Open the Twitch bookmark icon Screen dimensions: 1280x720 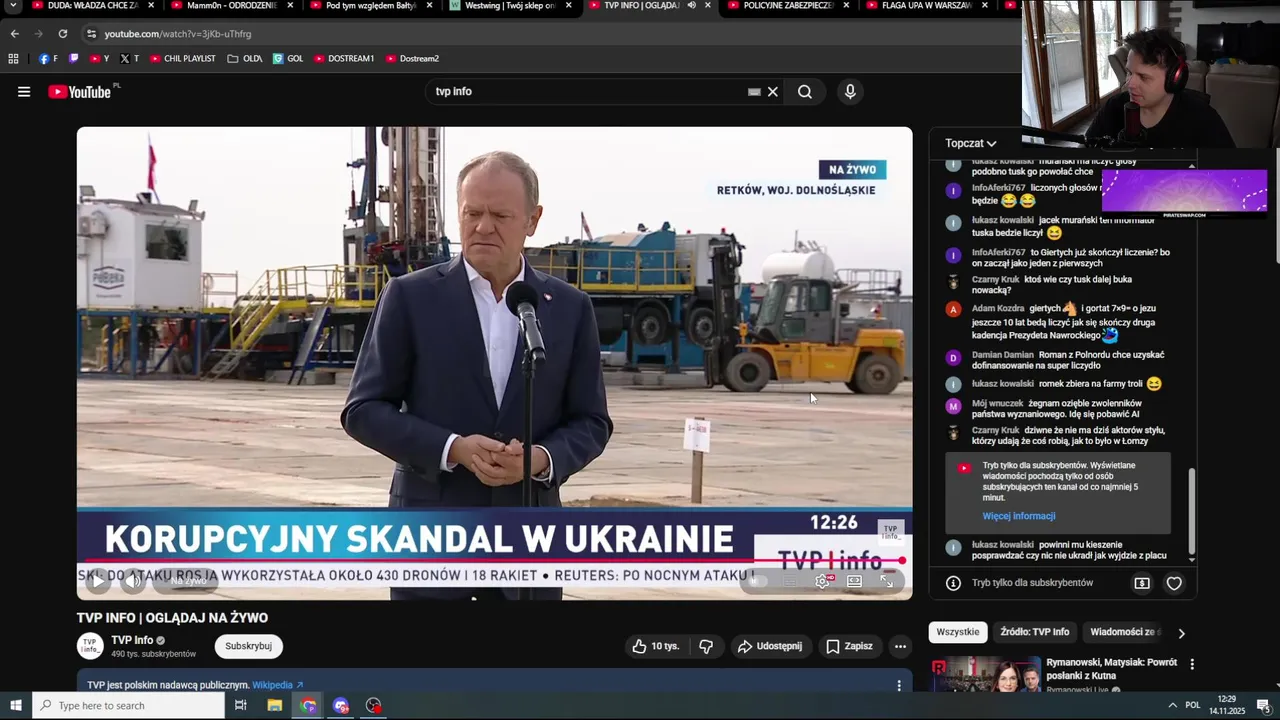click(x=74, y=58)
